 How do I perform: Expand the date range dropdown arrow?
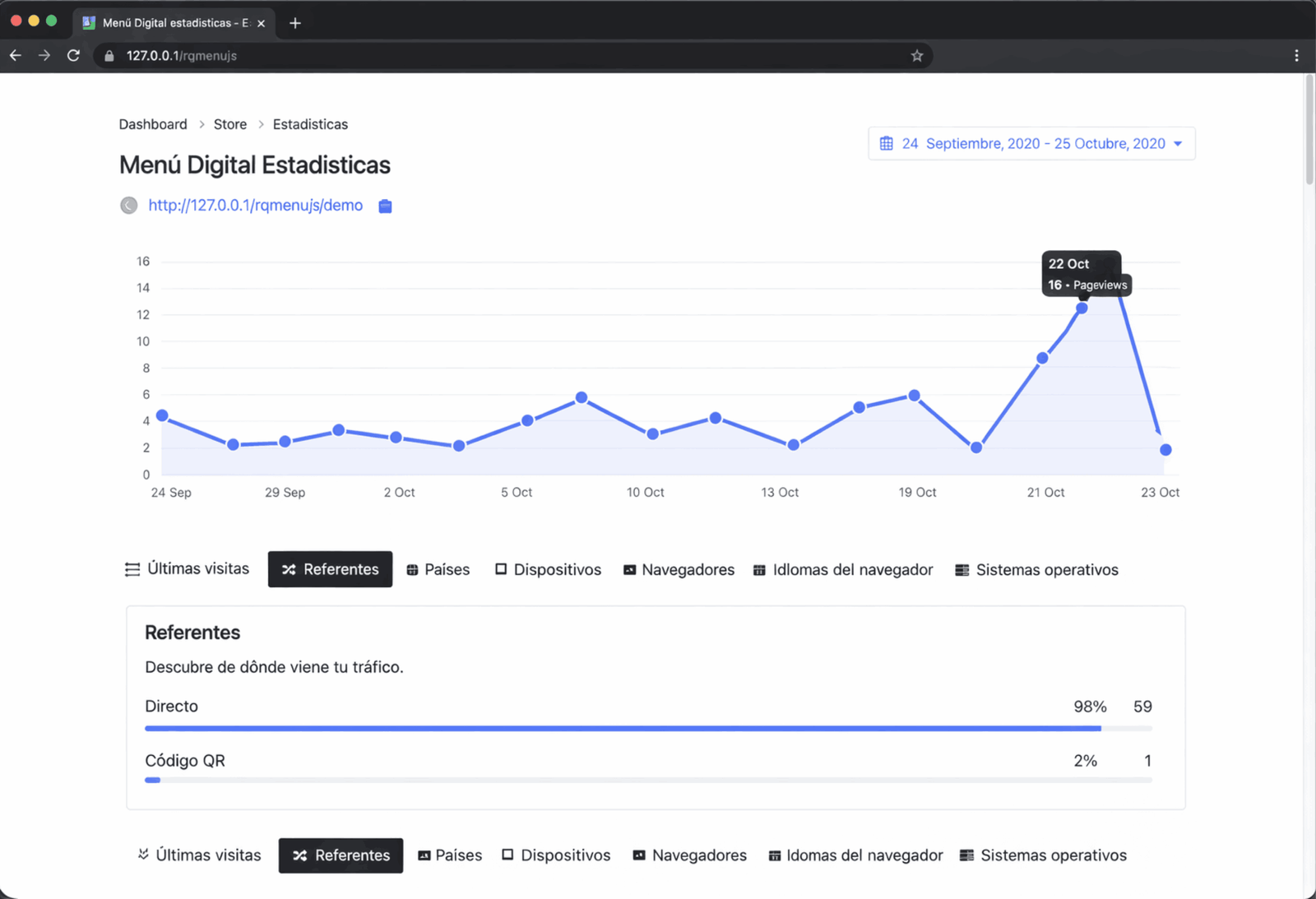coord(1178,144)
